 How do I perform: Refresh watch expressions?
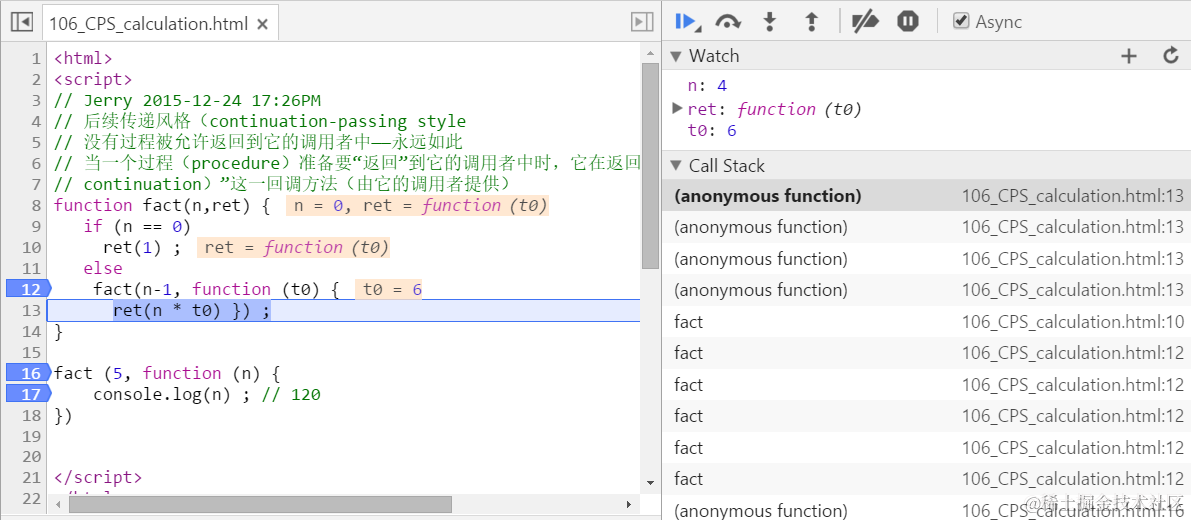(x=1170, y=55)
